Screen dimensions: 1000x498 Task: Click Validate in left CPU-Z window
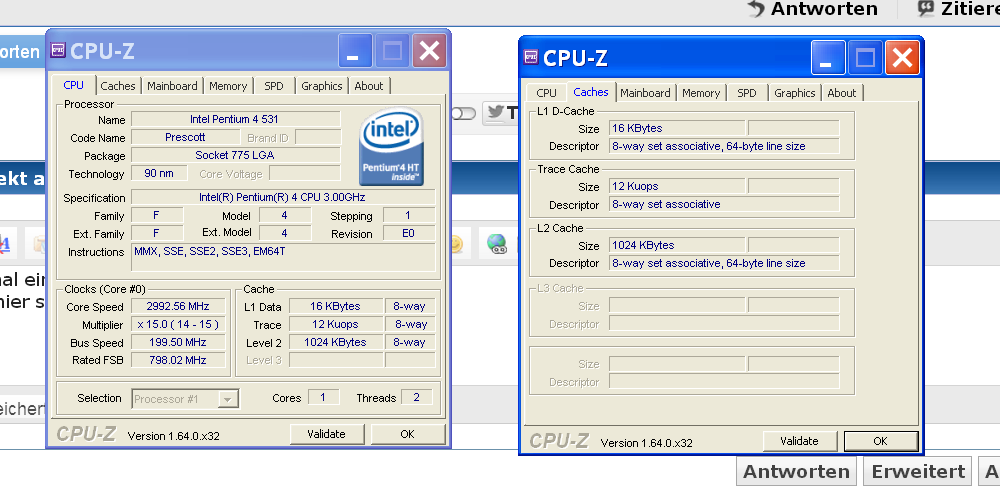click(x=327, y=434)
